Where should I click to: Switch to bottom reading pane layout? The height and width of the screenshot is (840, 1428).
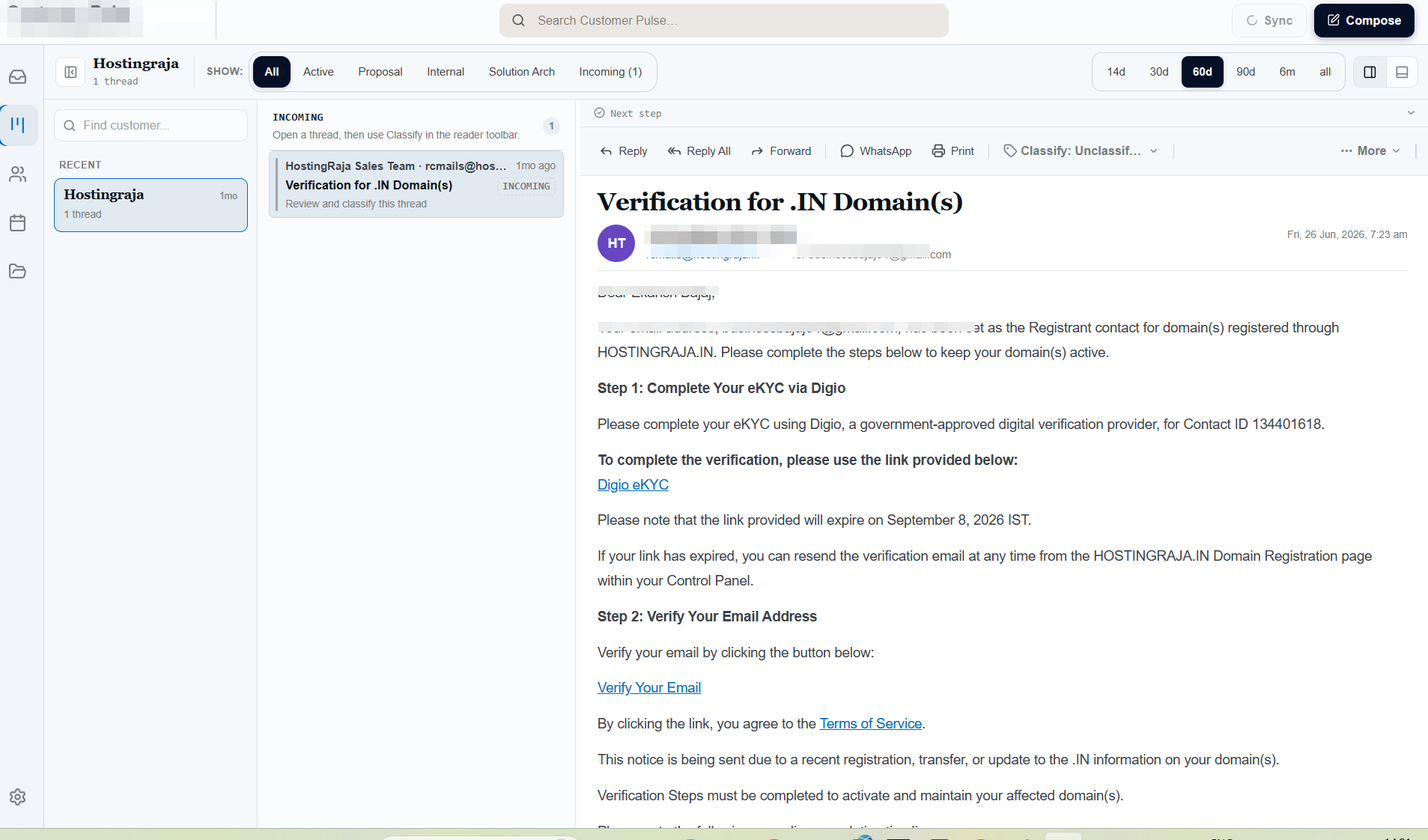pos(1402,72)
